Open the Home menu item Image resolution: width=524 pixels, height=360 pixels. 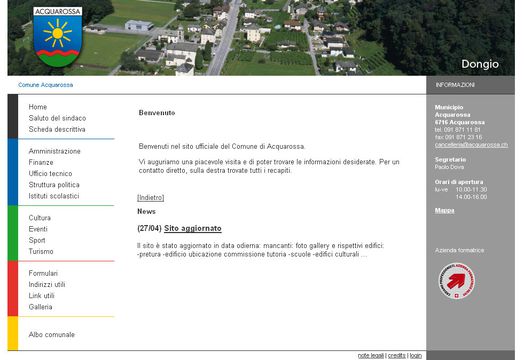point(38,107)
